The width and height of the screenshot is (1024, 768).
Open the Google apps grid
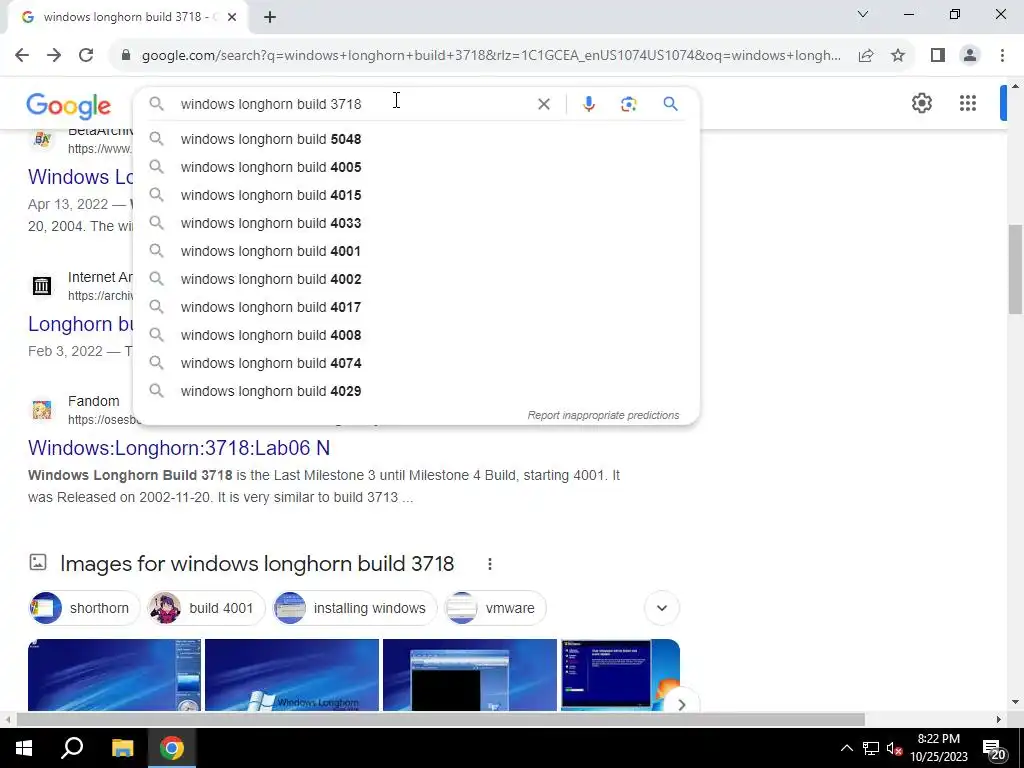tap(968, 103)
